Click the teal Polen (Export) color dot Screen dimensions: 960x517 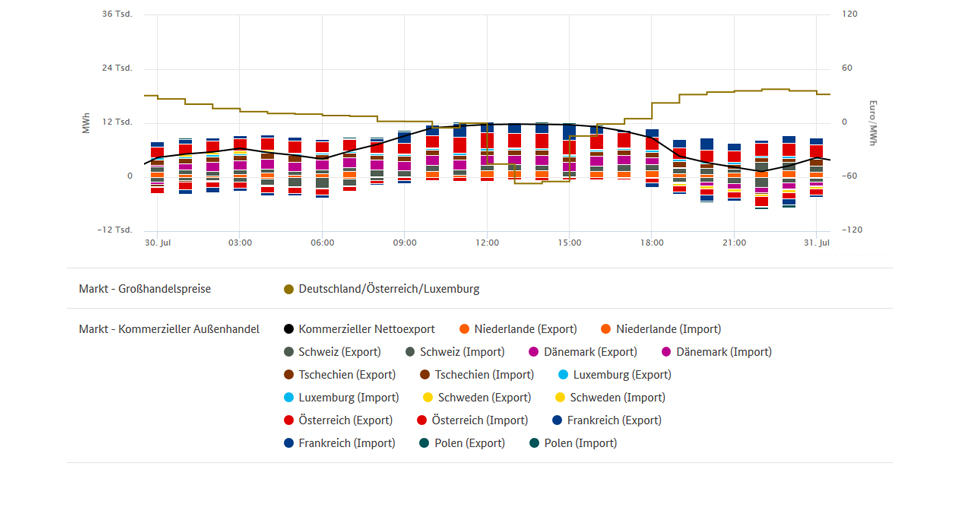pos(424,443)
